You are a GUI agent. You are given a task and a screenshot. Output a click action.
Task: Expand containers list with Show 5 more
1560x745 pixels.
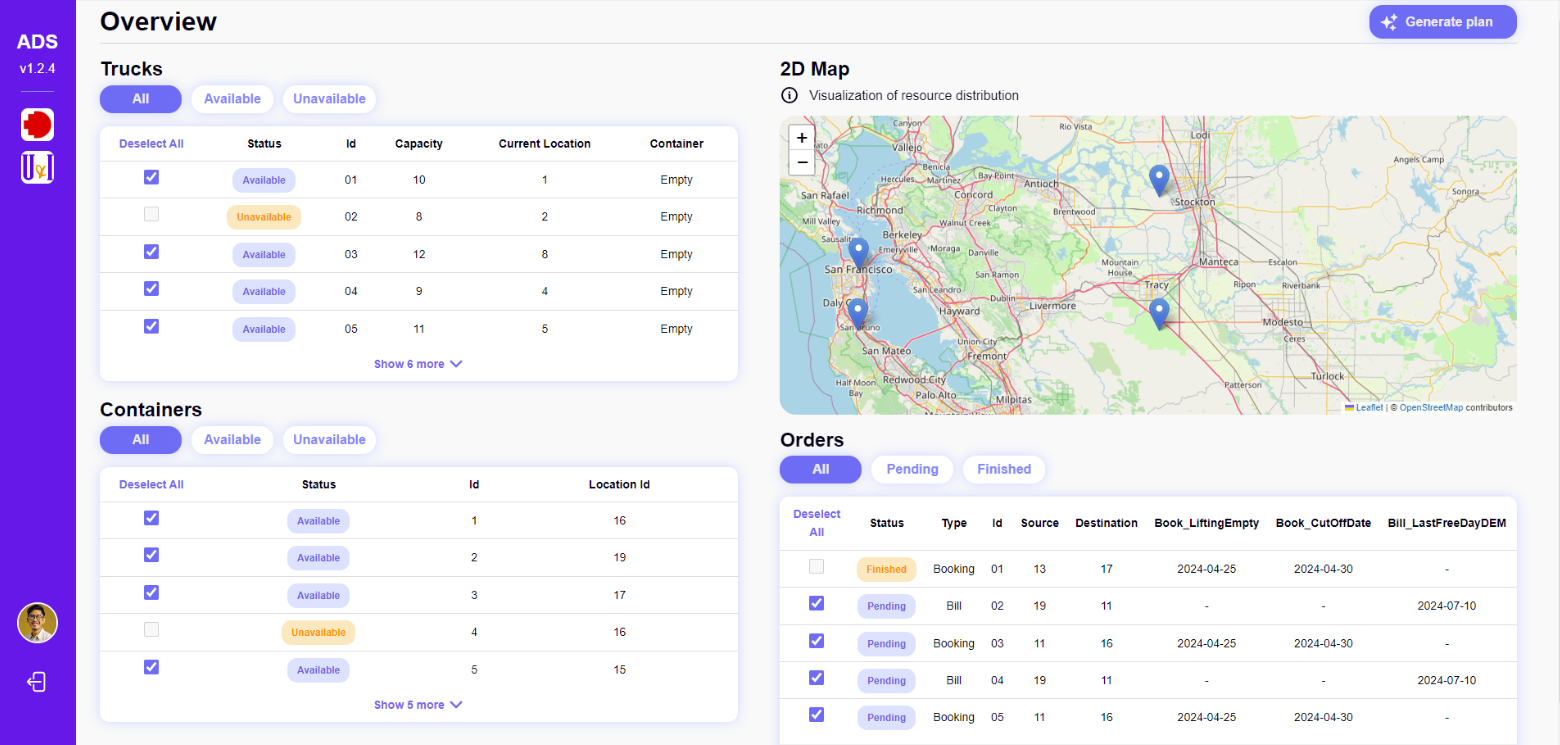point(418,705)
